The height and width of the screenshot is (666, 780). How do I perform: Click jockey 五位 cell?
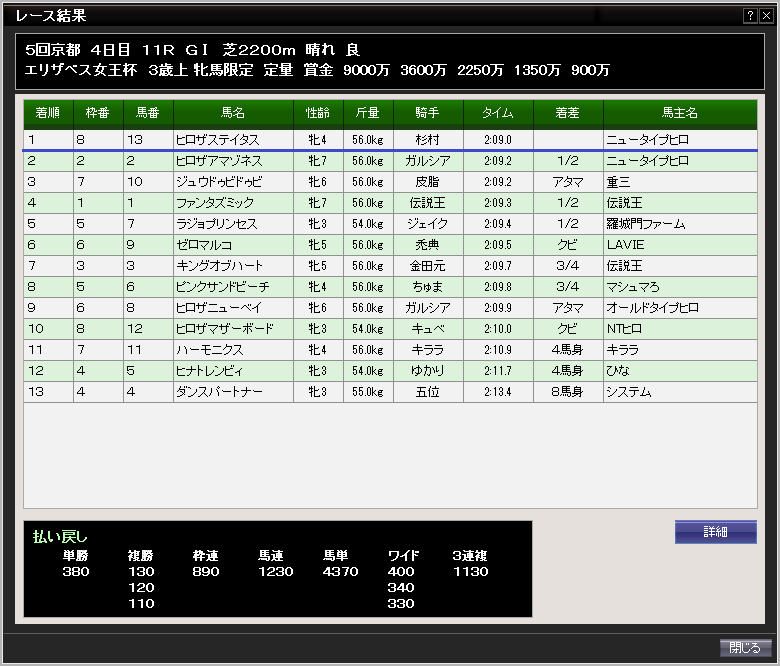click(428, 392)
